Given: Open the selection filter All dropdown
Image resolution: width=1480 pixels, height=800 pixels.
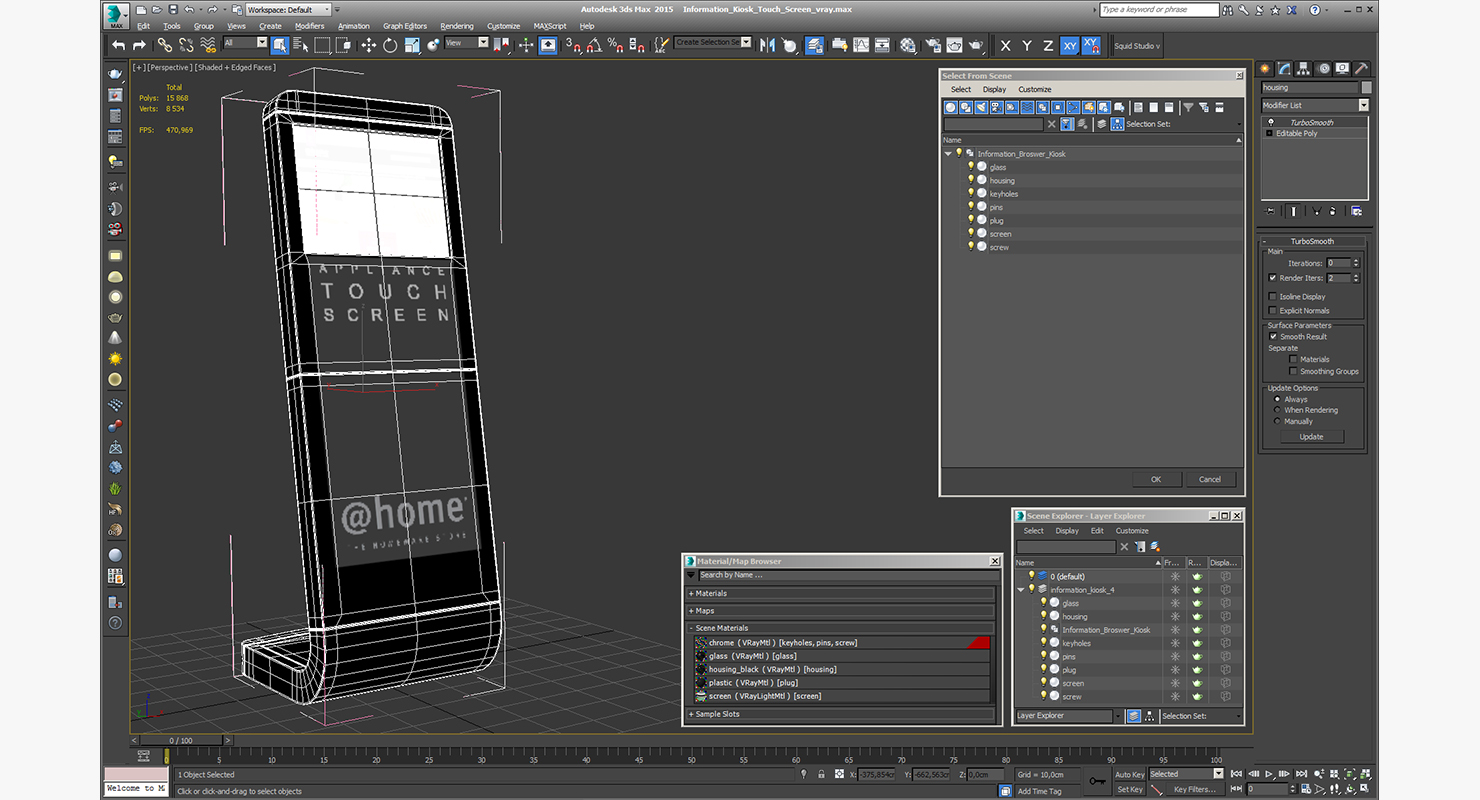Looking at the screenshot, I should tap(246, 43).
